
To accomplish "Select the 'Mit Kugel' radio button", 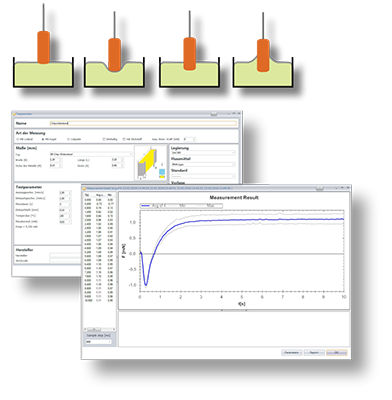I will (x=43, y=139).
